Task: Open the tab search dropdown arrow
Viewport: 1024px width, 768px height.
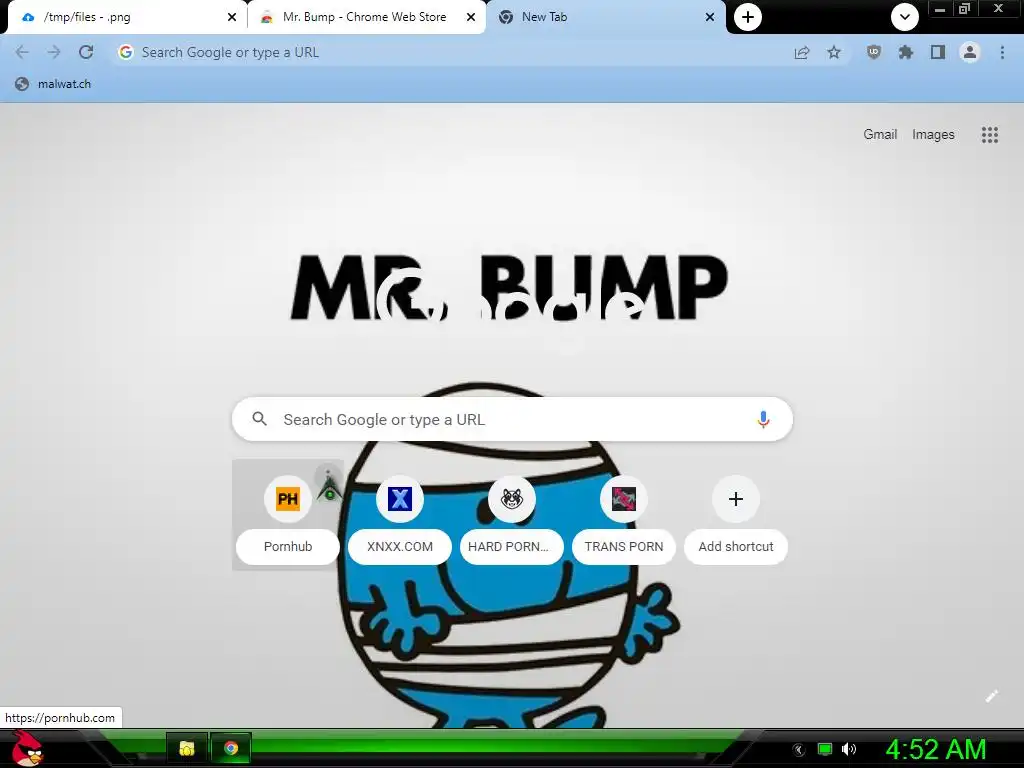Action: [x=904, y=17]
